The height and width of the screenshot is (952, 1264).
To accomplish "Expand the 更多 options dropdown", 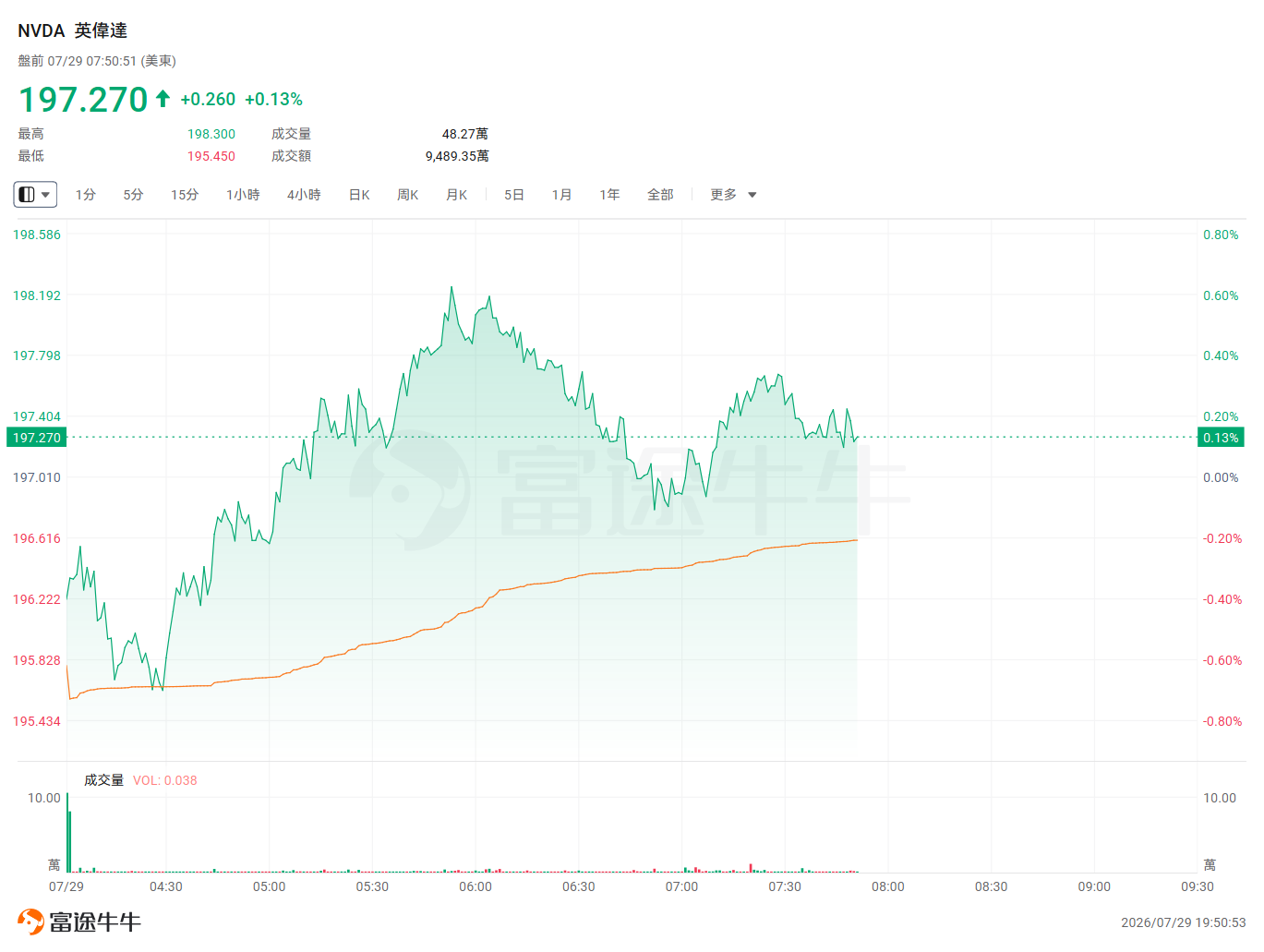I will click(x=733, y=195).
